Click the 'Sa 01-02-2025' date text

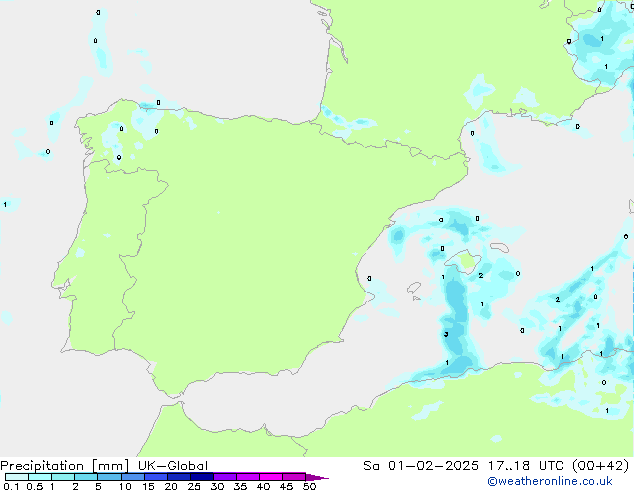421,466
